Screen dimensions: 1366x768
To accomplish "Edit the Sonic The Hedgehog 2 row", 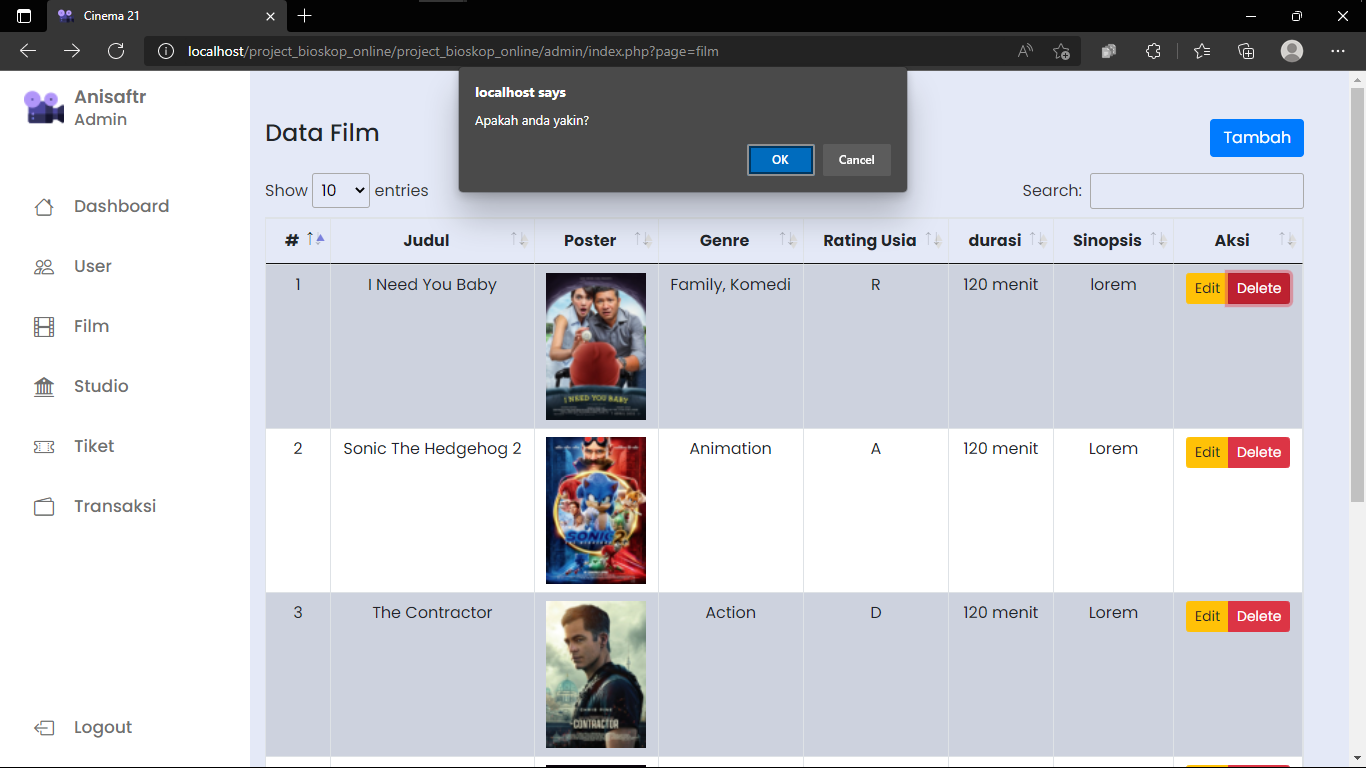I will click(1207, 452).
